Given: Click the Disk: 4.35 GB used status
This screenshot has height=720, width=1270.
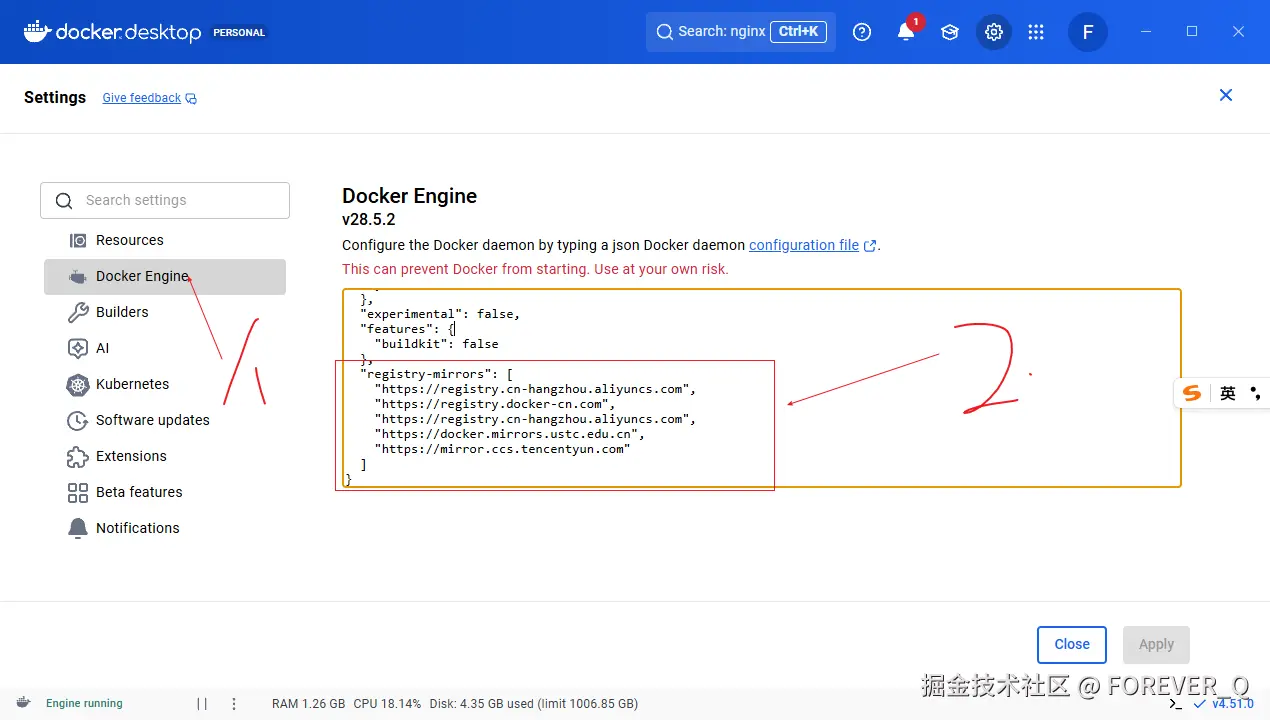Looking at the screenshot, I should (534, 703).
